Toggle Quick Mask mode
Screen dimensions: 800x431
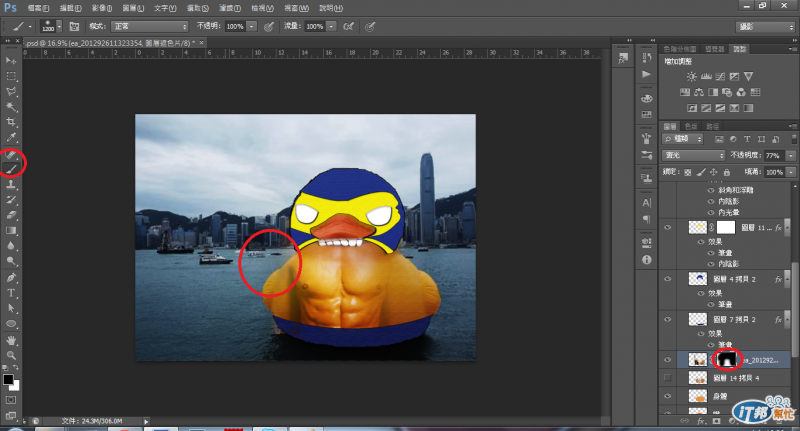click(x=11, y=400)
